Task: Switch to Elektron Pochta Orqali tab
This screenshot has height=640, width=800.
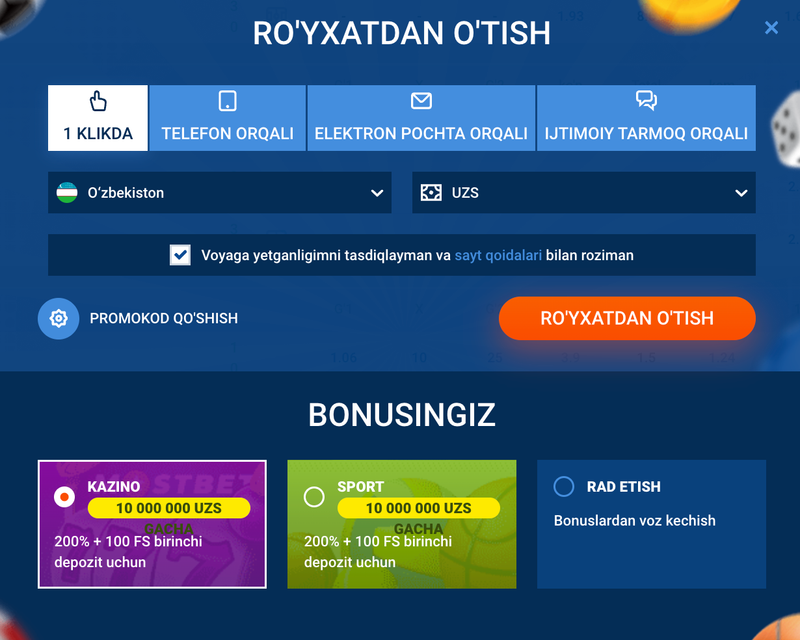Action: pos(421,118)
